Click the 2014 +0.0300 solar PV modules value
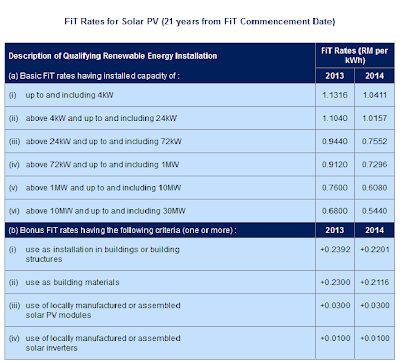 click(x=375, y=306)
